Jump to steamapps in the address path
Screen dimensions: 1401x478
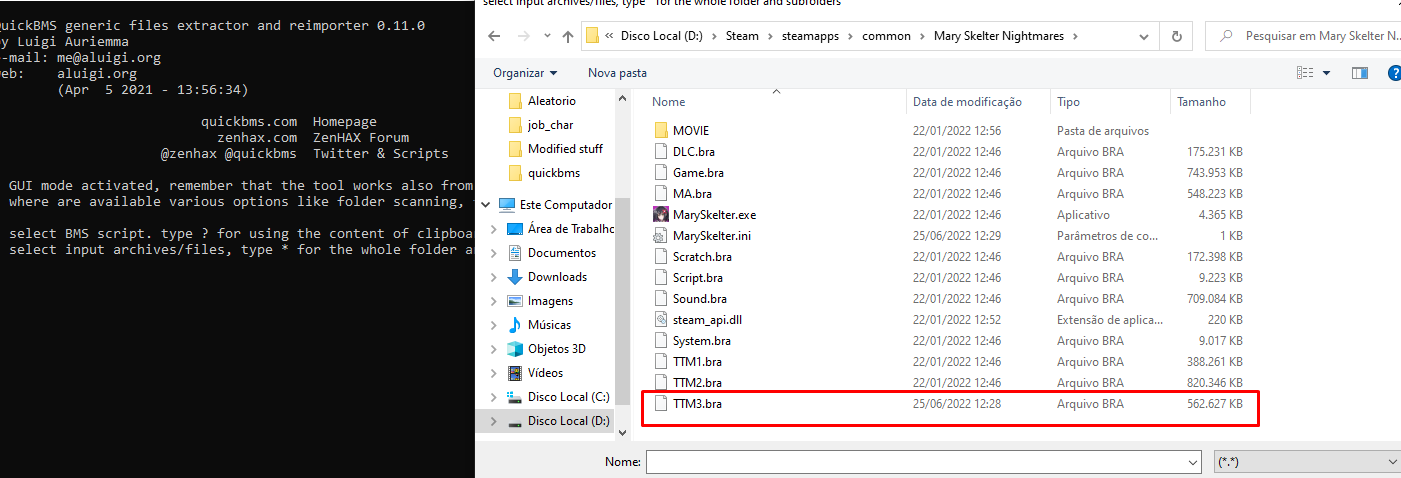pos(812,36)
